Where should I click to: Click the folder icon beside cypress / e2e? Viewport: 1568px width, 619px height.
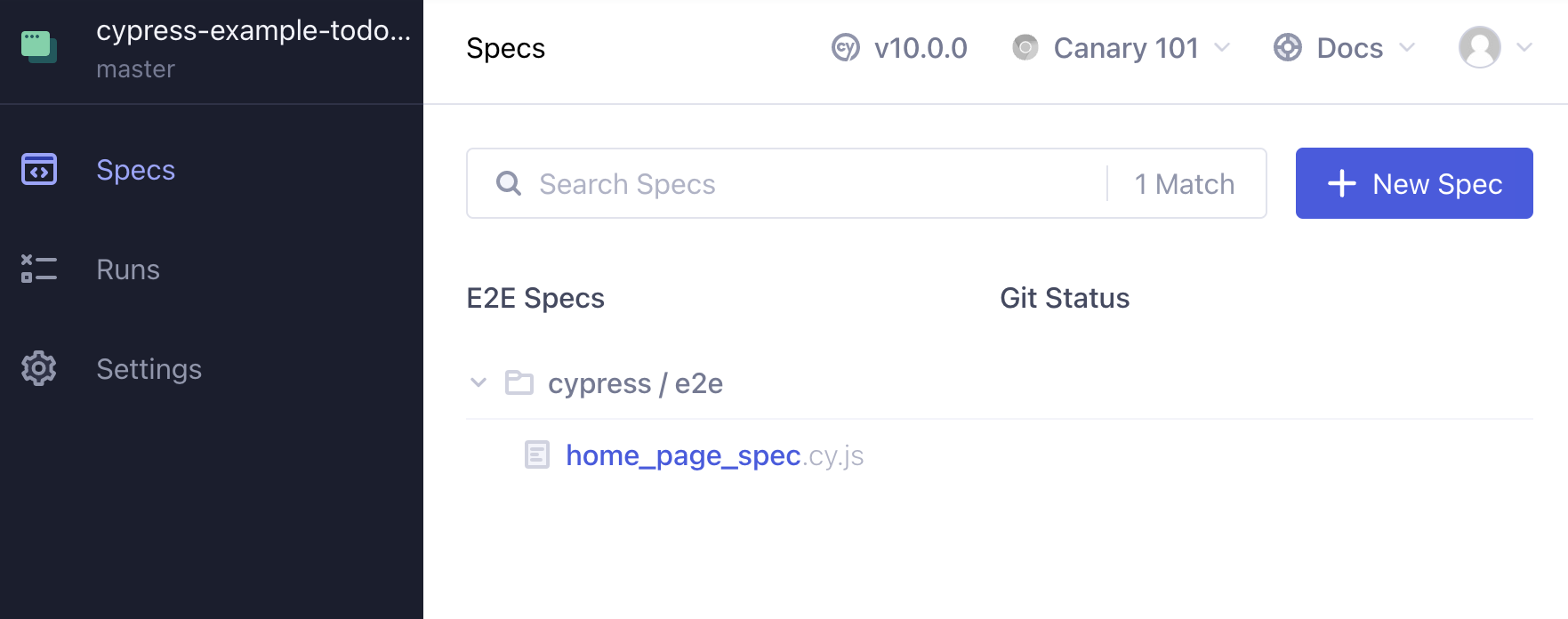519,382
